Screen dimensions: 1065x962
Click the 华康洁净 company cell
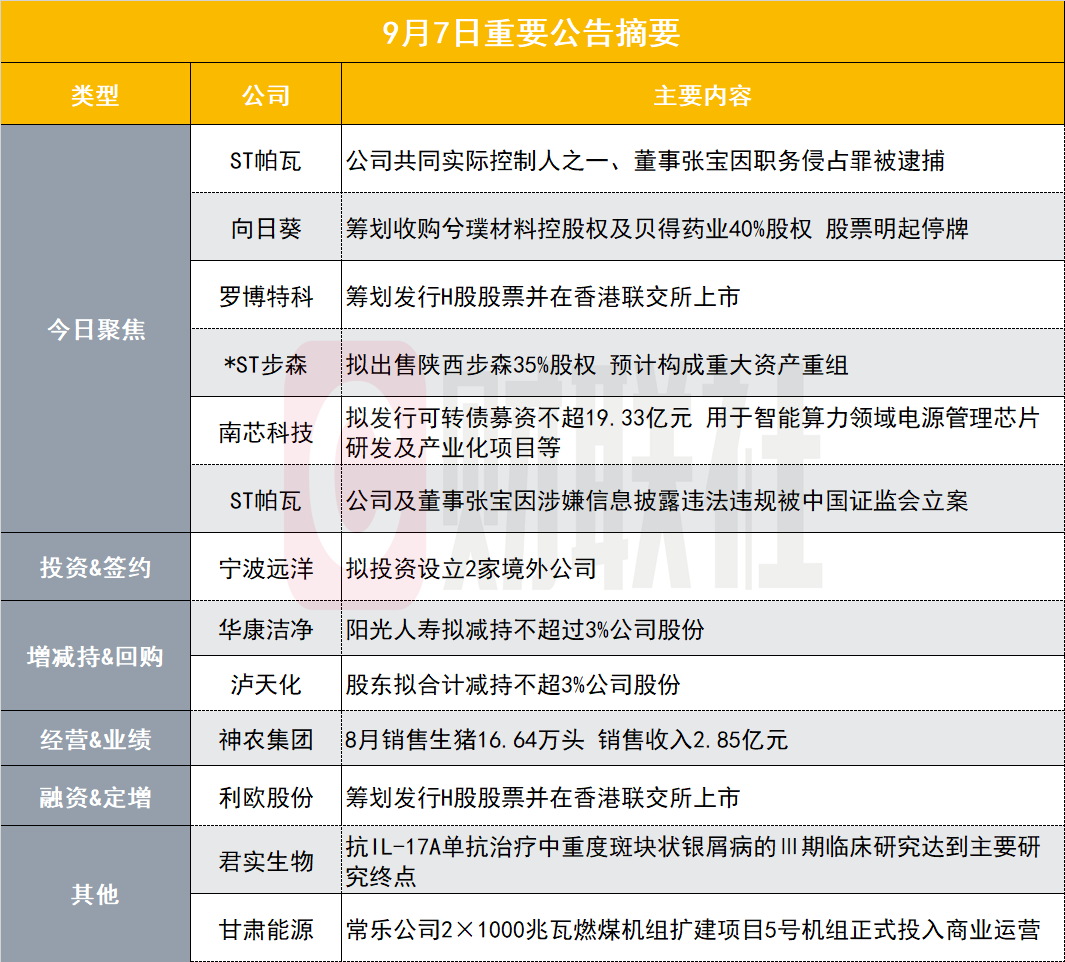[x=266, y=629]
